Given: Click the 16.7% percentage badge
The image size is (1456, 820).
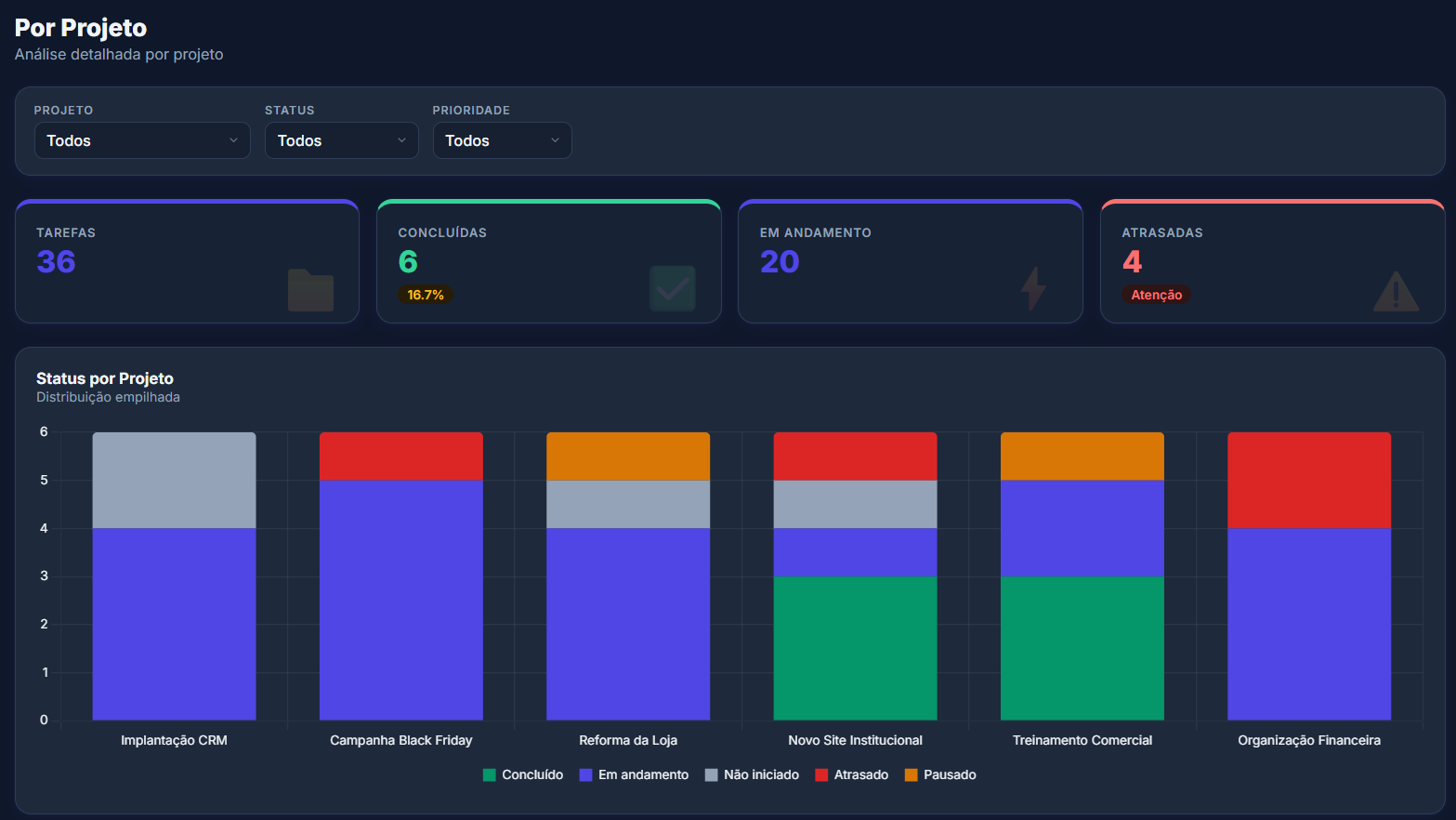Looking at the screenshot, I should 426,295.
